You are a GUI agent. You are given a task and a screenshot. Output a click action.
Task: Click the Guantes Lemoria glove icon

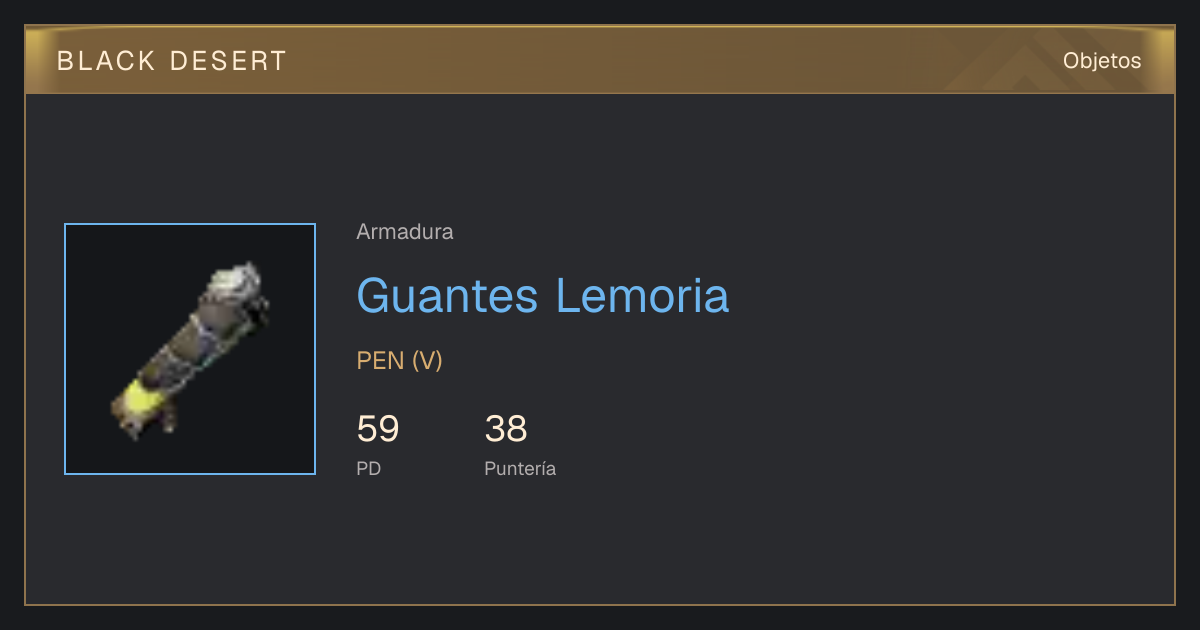coord(190,350)
